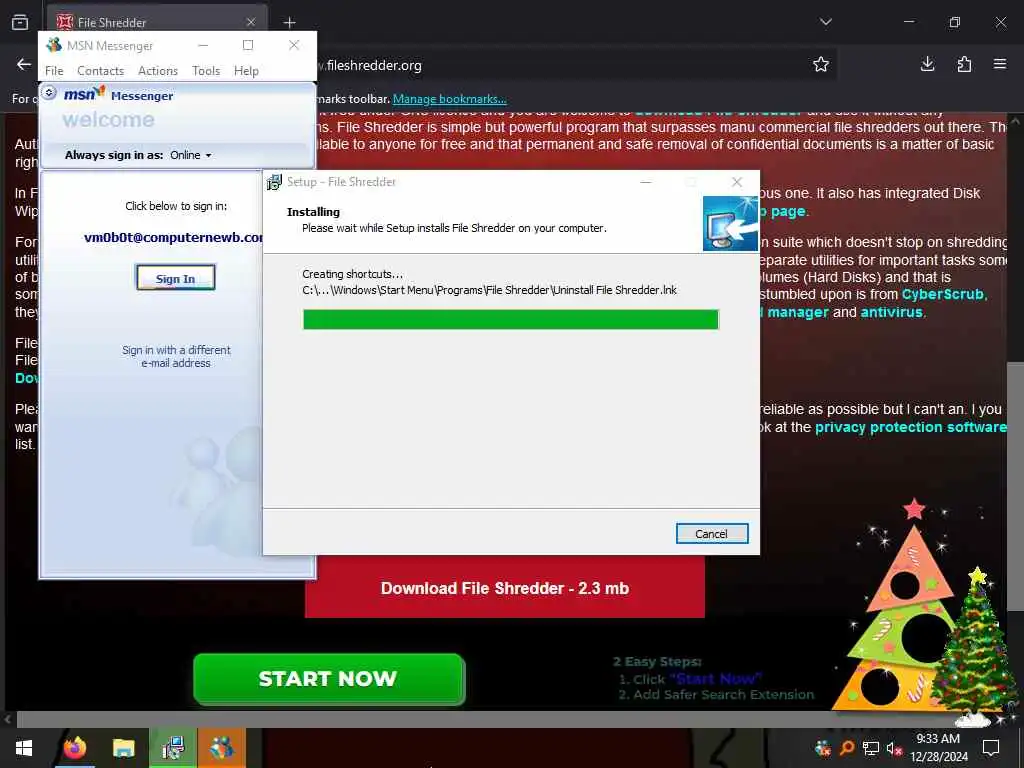Open Firefox downloads panel
The height and width of the screenshot is (768, 1024).
(x=927, y=64)
